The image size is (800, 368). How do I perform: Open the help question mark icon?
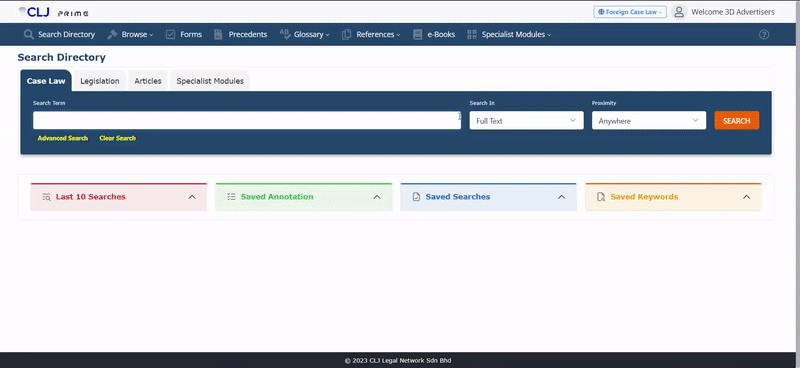(764, 35)
